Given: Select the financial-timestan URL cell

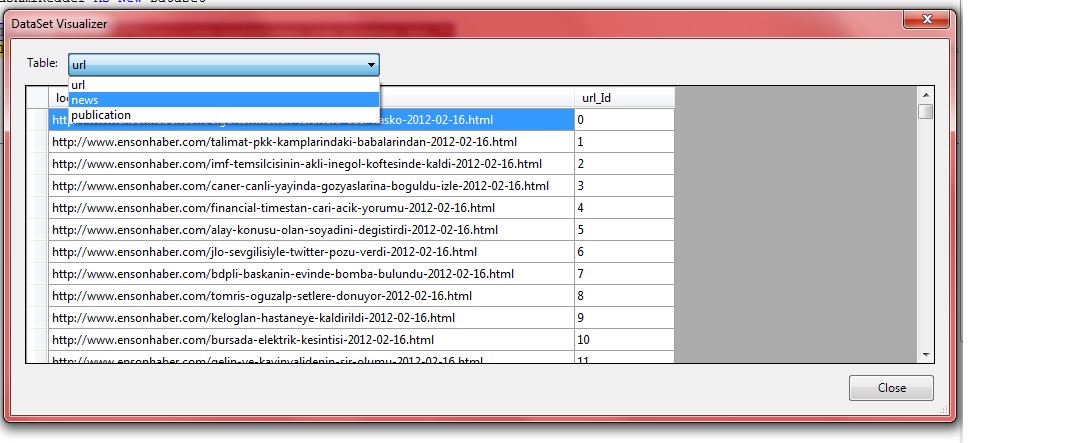Looking at the screenshot, I should coord(311,208).
